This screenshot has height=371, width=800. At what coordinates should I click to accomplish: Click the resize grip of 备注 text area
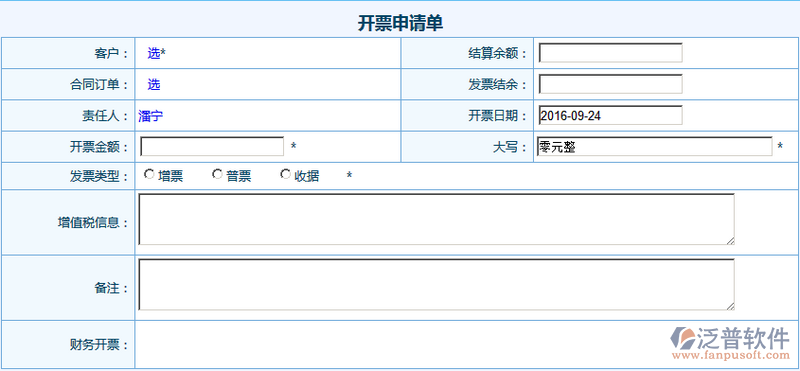click(x=731, y=306)
